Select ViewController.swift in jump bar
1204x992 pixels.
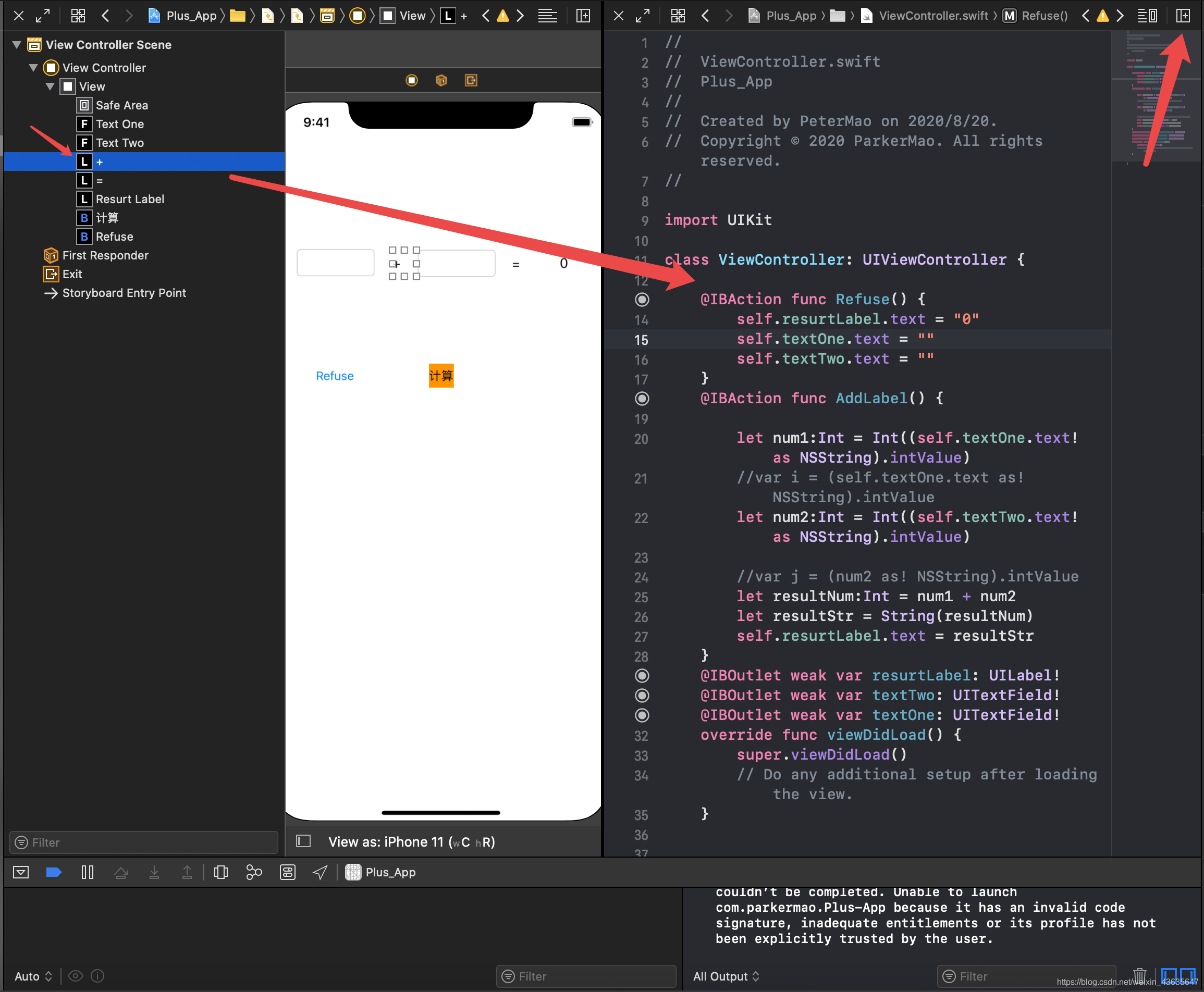coord(932,16)
